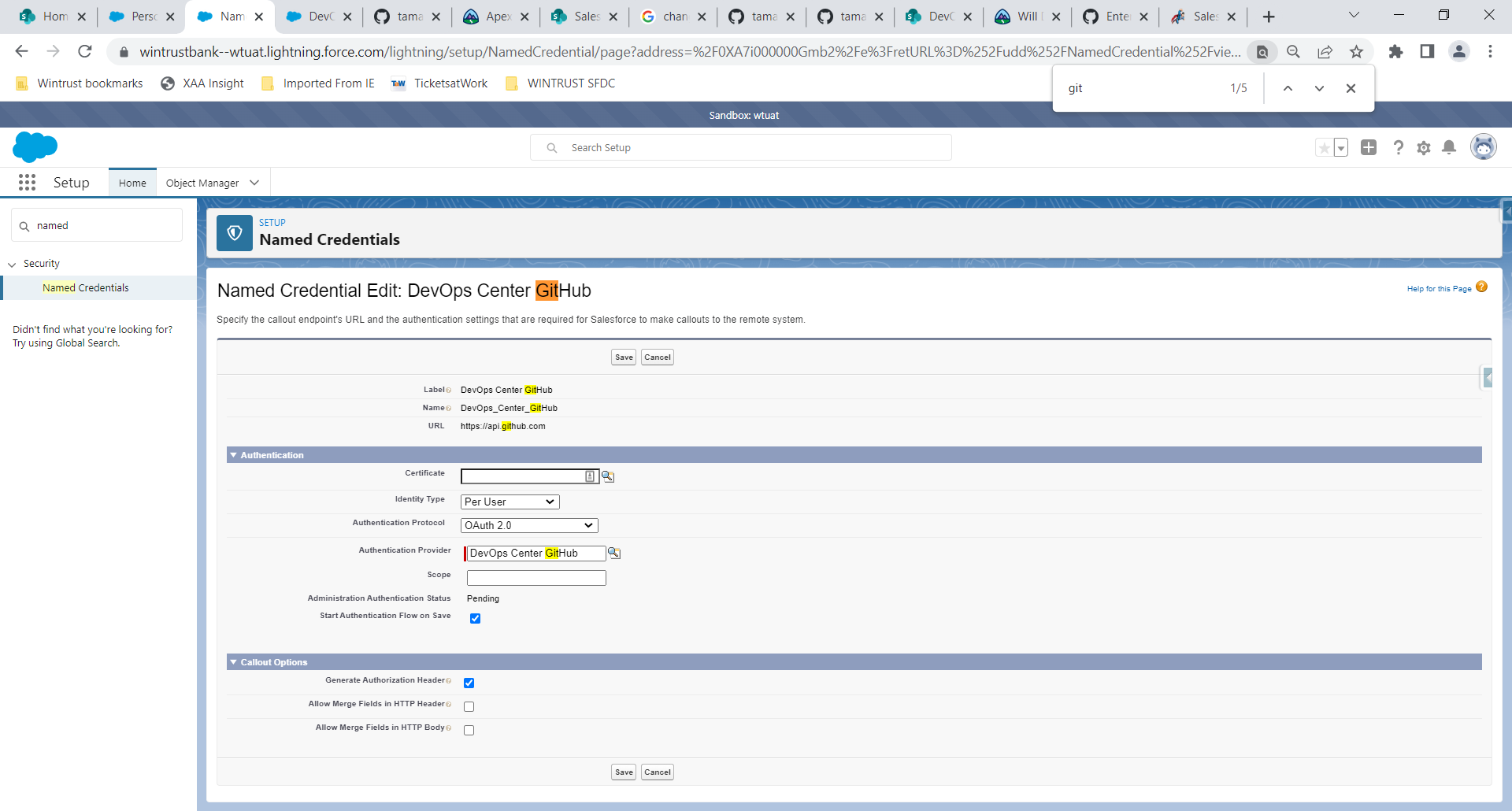
Task: Uncheck Start Authentication Flow on Save
Action: pyautogui.click(x=475, y=618)
